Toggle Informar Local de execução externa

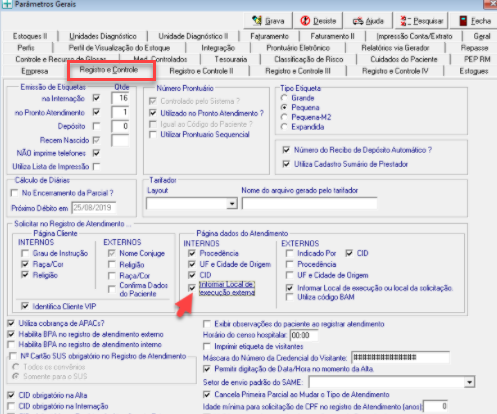pyautogui.click(x=192, y=288)
